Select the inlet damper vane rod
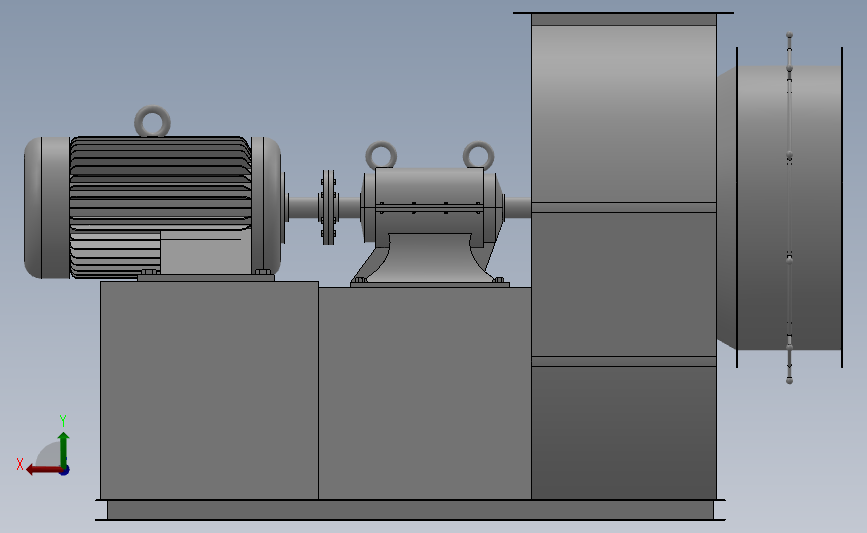This screenshot has height=533, width=867. (x=789, y=208)
